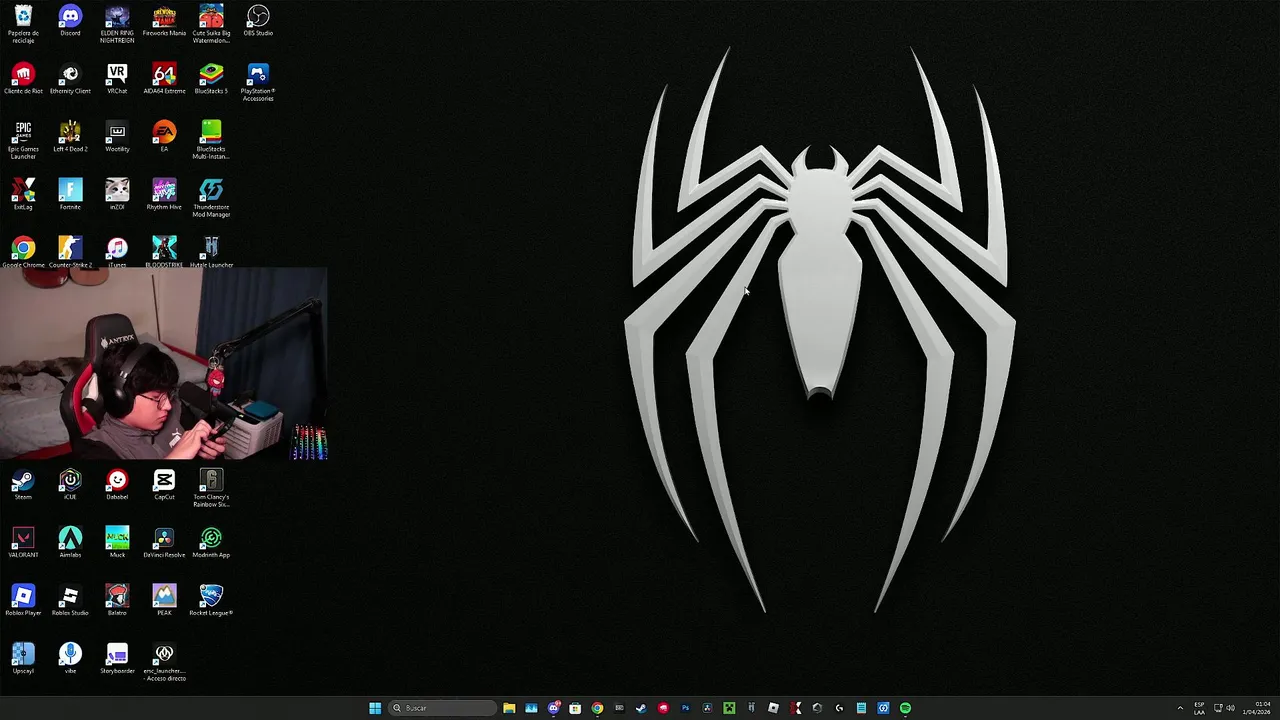Select the ExitLag desktop shortcut
The width and height of the screenshot is (1280, 720).
pyautogui.click(x=23, y=195)
